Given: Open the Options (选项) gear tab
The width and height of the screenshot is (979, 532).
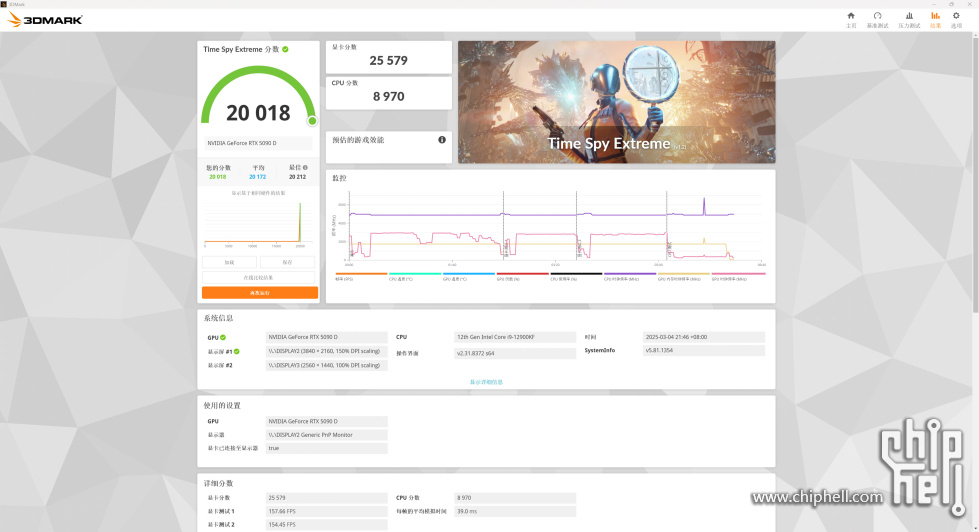Looking at the screenshot, I should point(956,19).
